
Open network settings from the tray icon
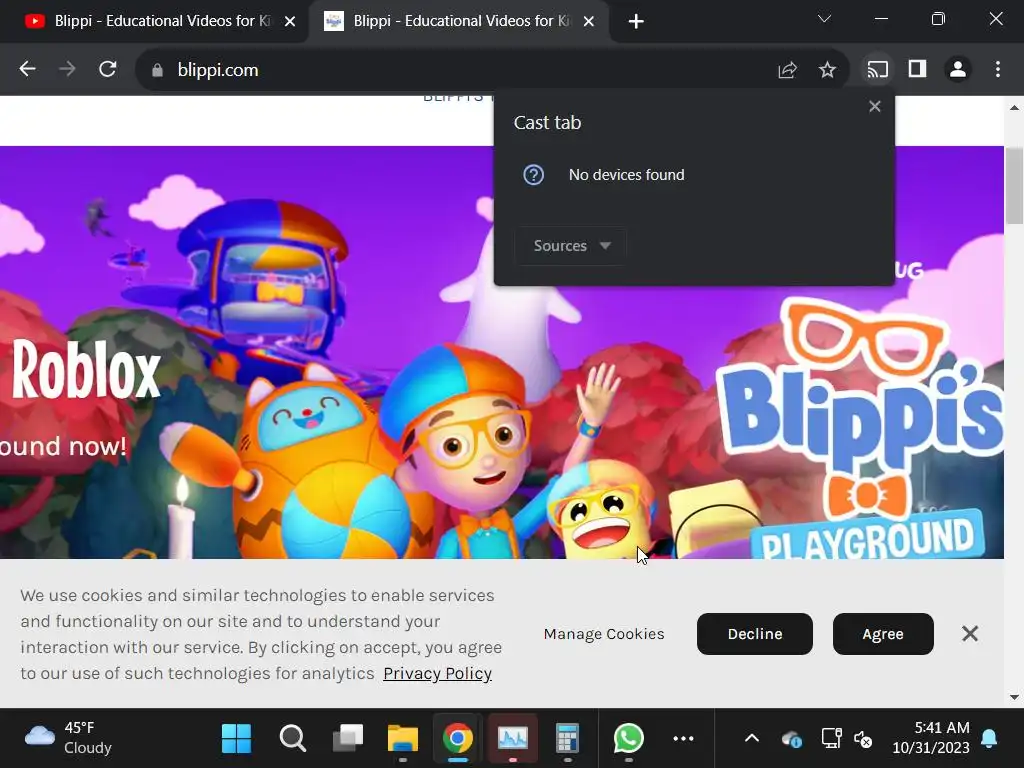pos(831,739)
